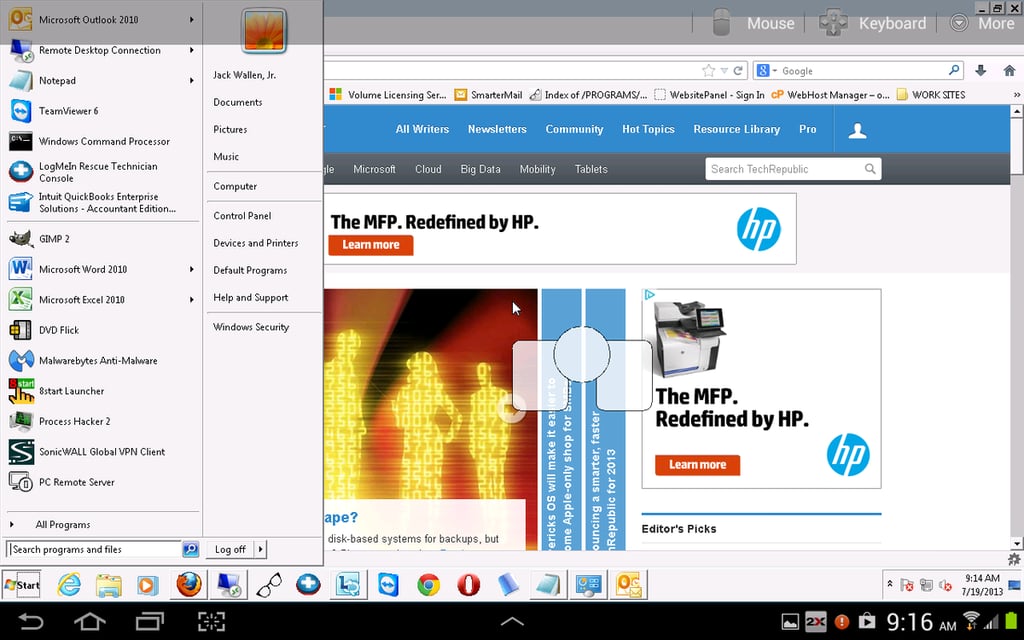Tap the Android home button
The width and height of the screenshot is (1024, 640).
[x=89, y=621]
